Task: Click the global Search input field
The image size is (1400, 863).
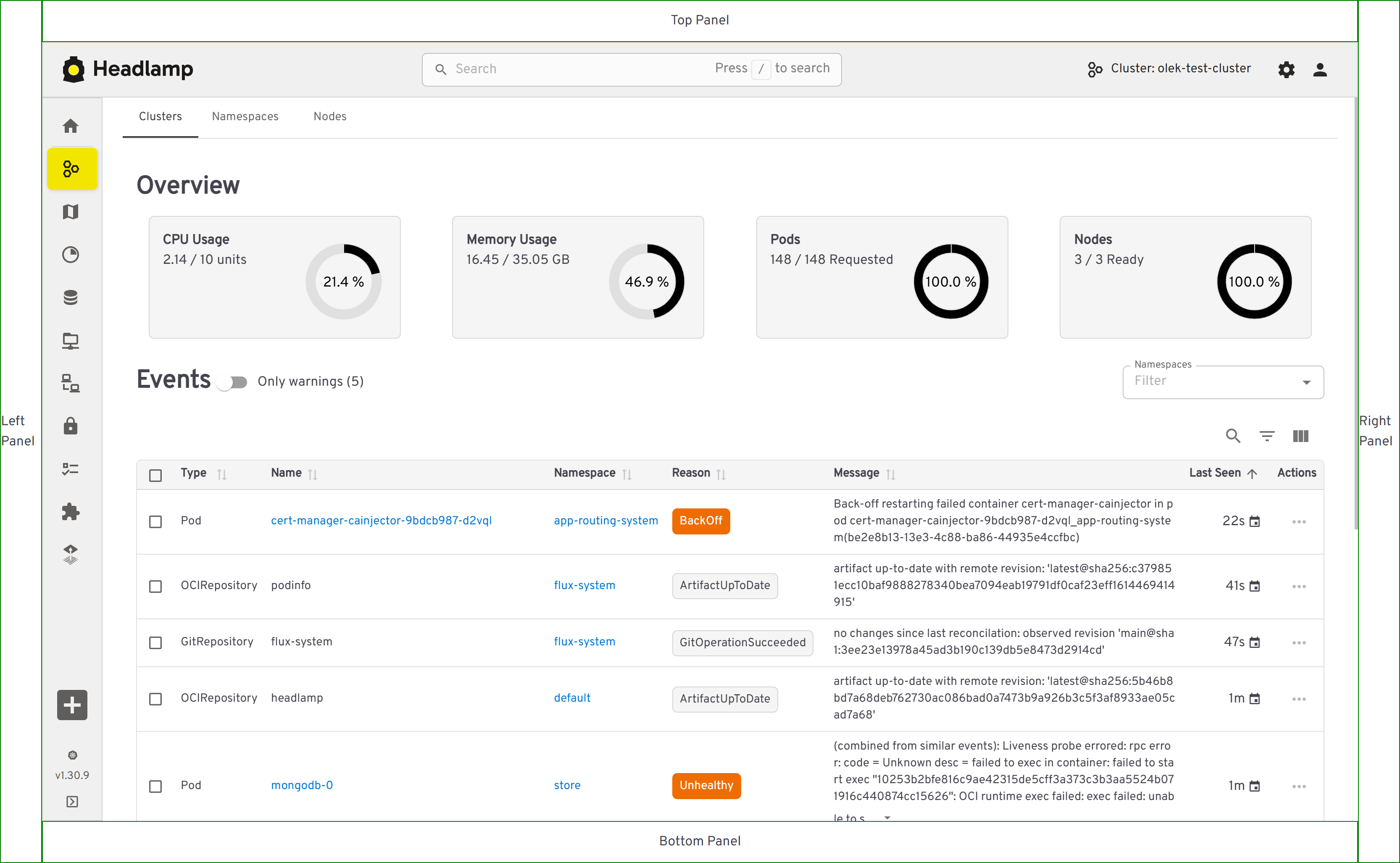Action: [x=631, y=70]
